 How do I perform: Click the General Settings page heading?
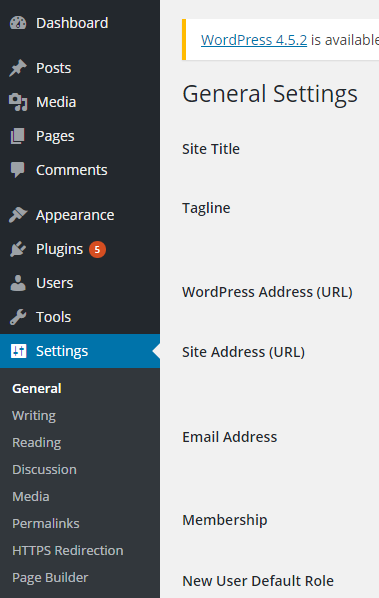270,94
